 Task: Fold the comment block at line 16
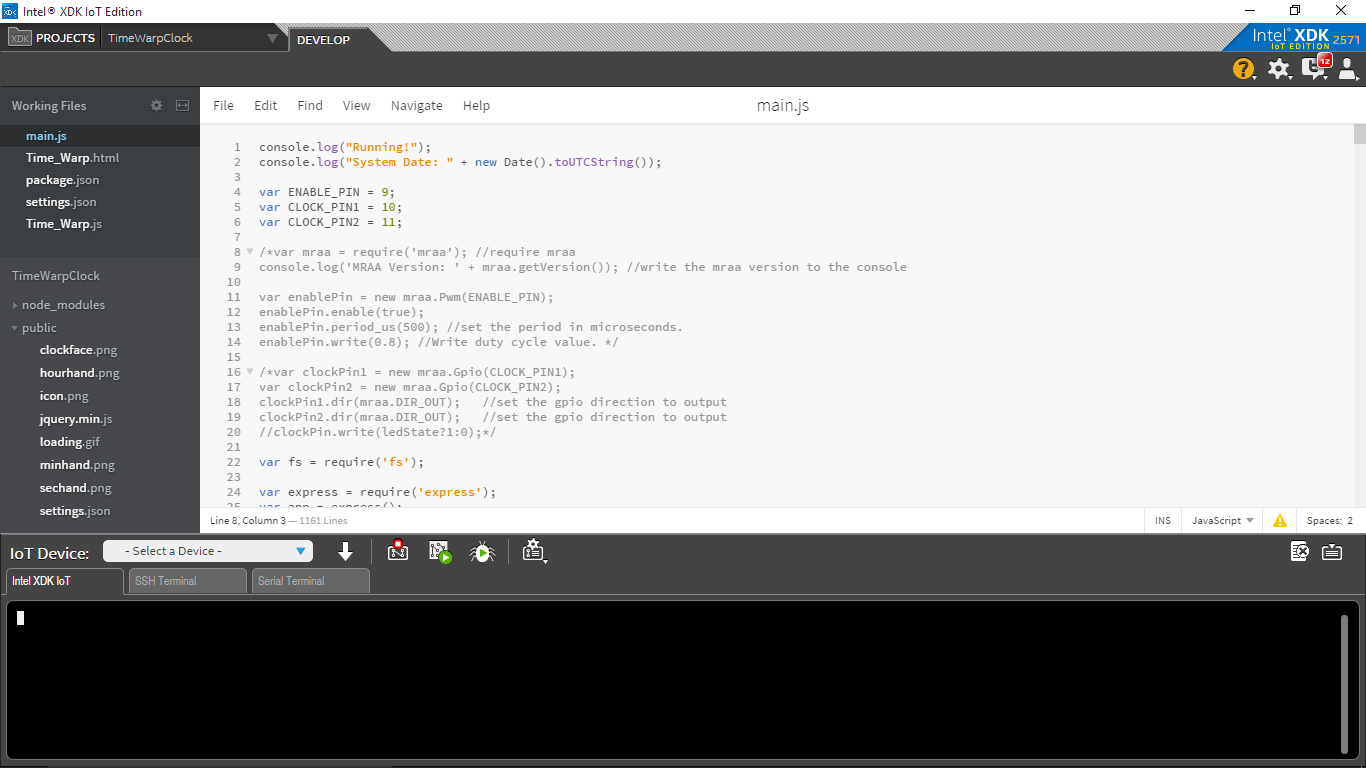[250, 372]
